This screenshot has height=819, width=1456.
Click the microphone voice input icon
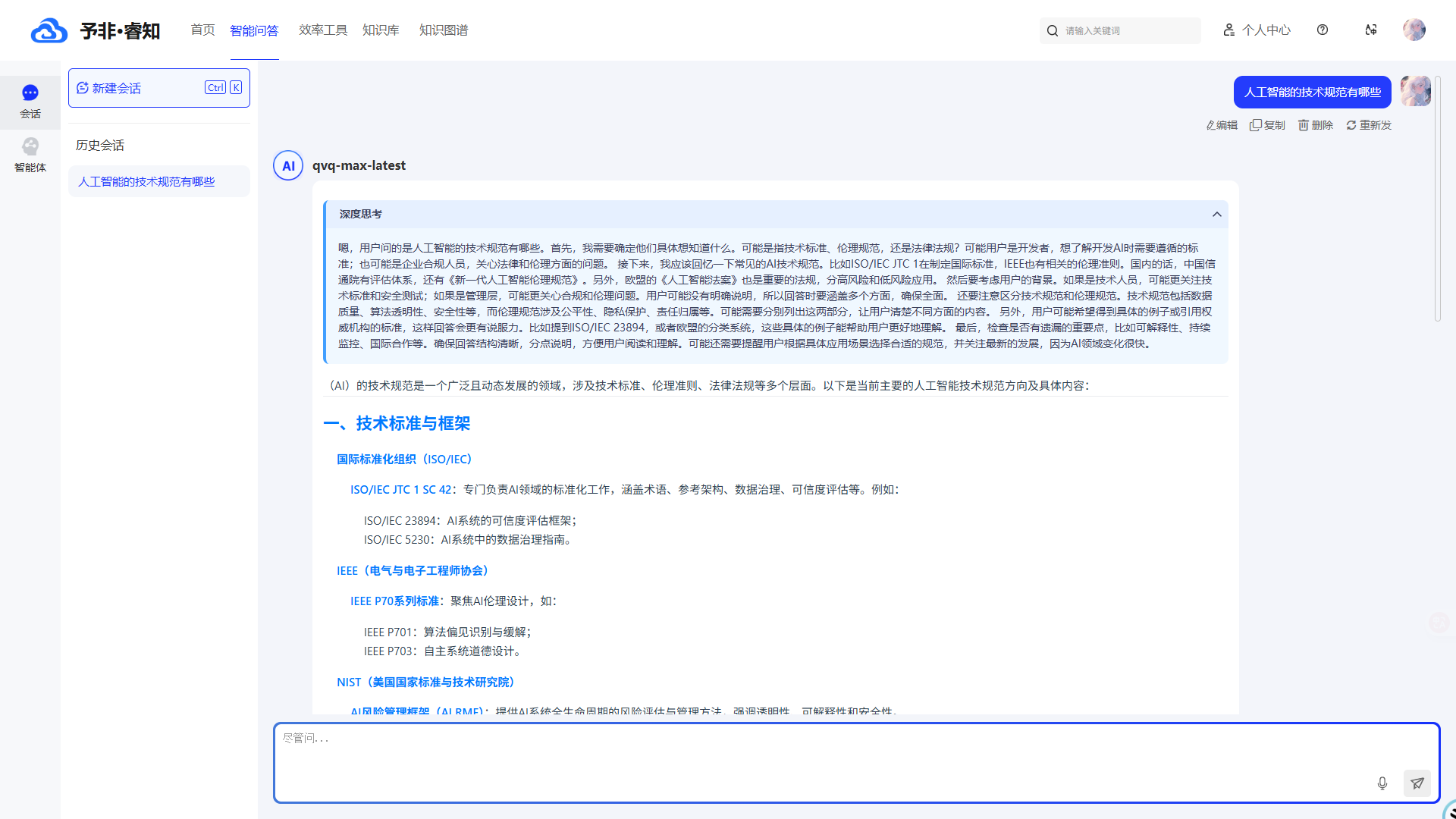1382,783
